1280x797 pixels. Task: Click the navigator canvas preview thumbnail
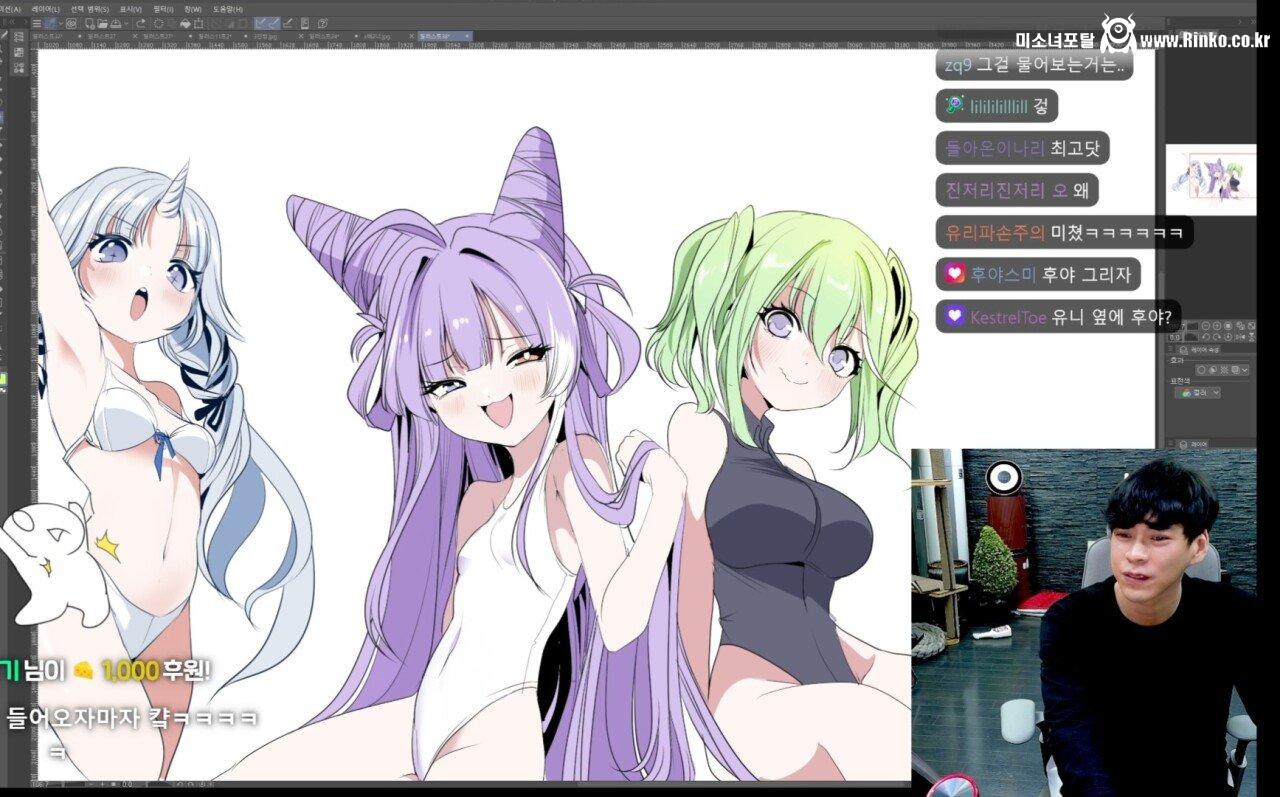(x=1211, y=179)
